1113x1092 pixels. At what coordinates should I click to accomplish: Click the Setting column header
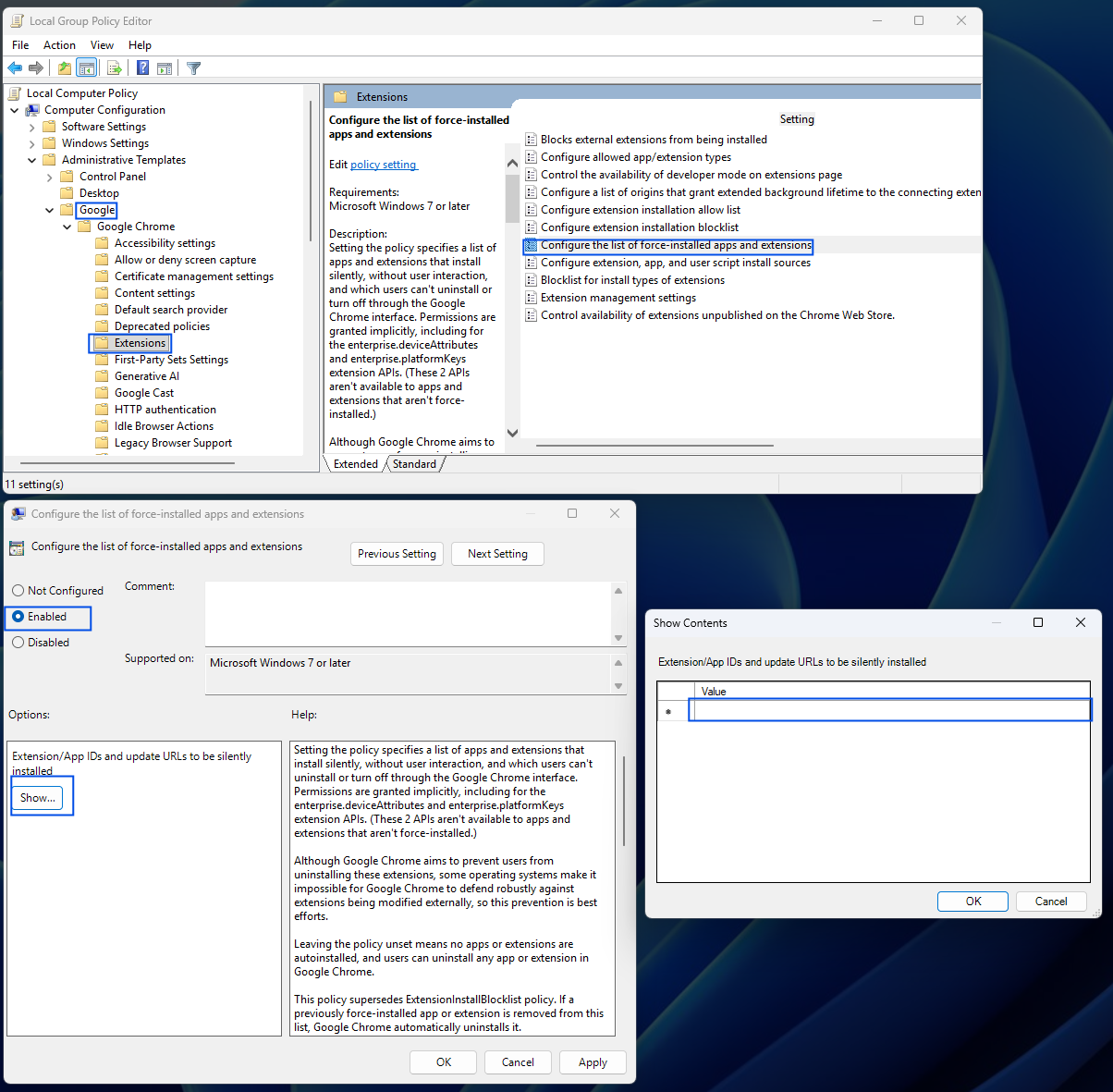(797, 118)
